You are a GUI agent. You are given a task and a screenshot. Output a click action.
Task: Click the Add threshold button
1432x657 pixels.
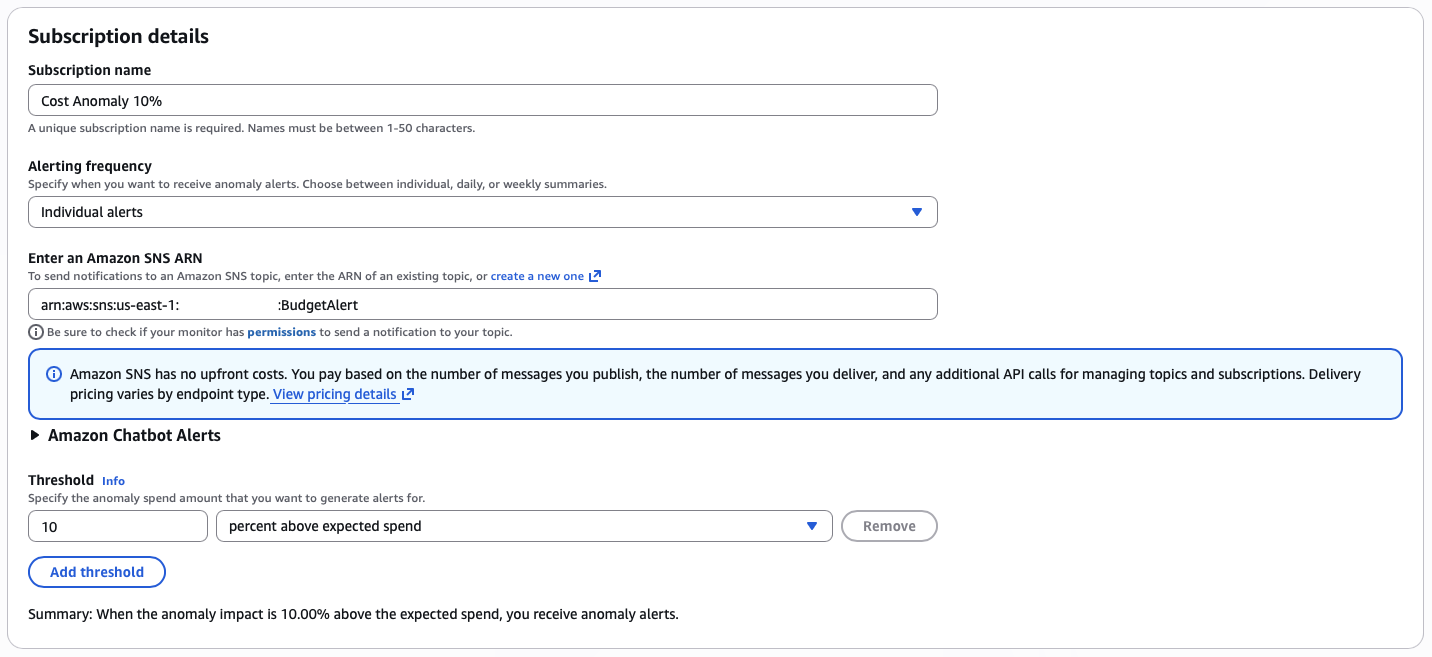pos(97,572)
